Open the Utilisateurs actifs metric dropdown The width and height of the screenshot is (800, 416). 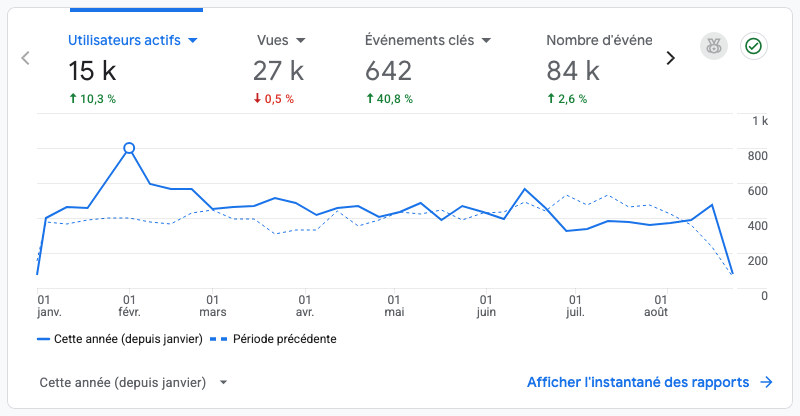193,40
